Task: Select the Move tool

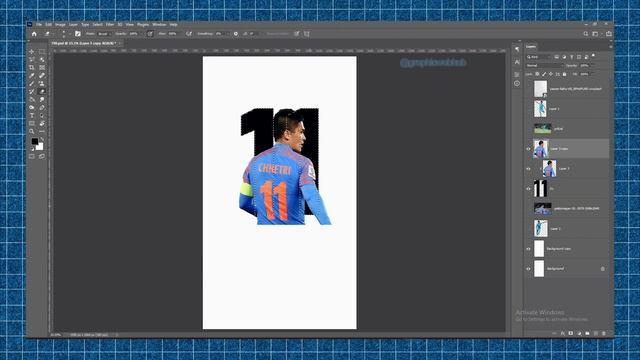Action: 32,52
